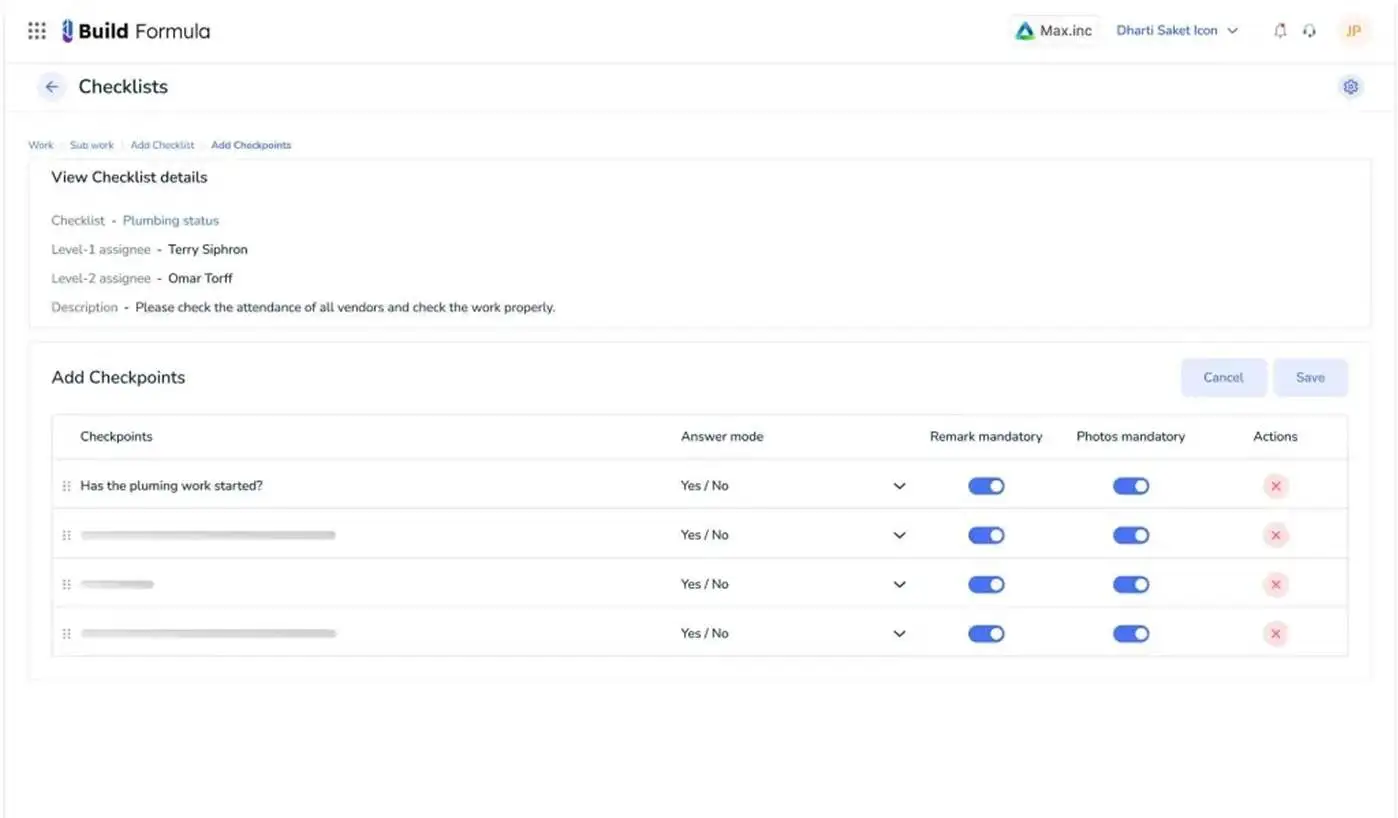Delete the 'Has the pluming work started?' checkpoint

click(1275, 486)
